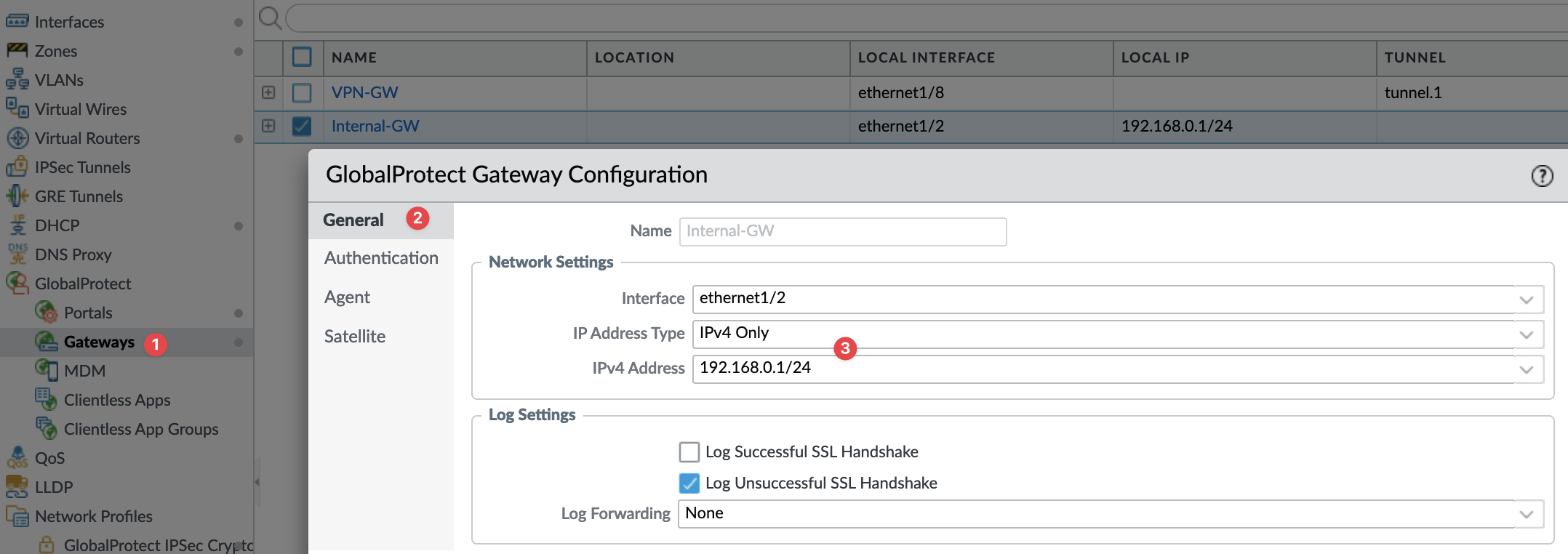This screenshot has width=1568, height=554.
Task: Click the Virtual Wires sidebar icon
Action: [x=17, y=108]
